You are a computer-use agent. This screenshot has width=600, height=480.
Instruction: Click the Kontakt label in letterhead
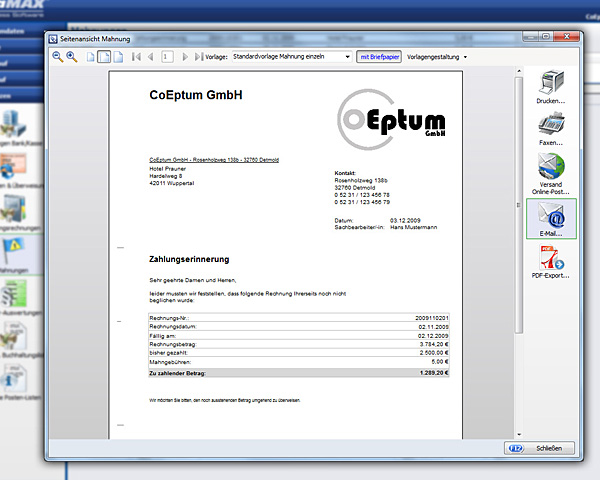345,173
